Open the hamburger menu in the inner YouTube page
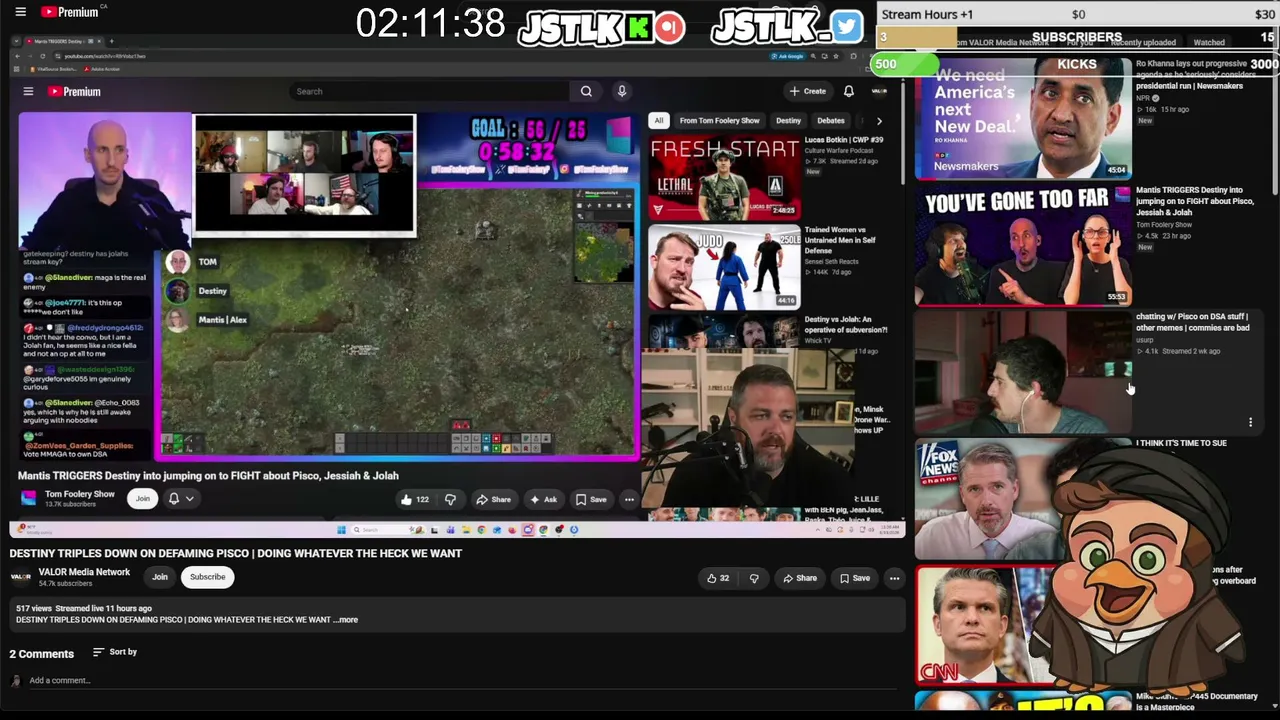 28,91
